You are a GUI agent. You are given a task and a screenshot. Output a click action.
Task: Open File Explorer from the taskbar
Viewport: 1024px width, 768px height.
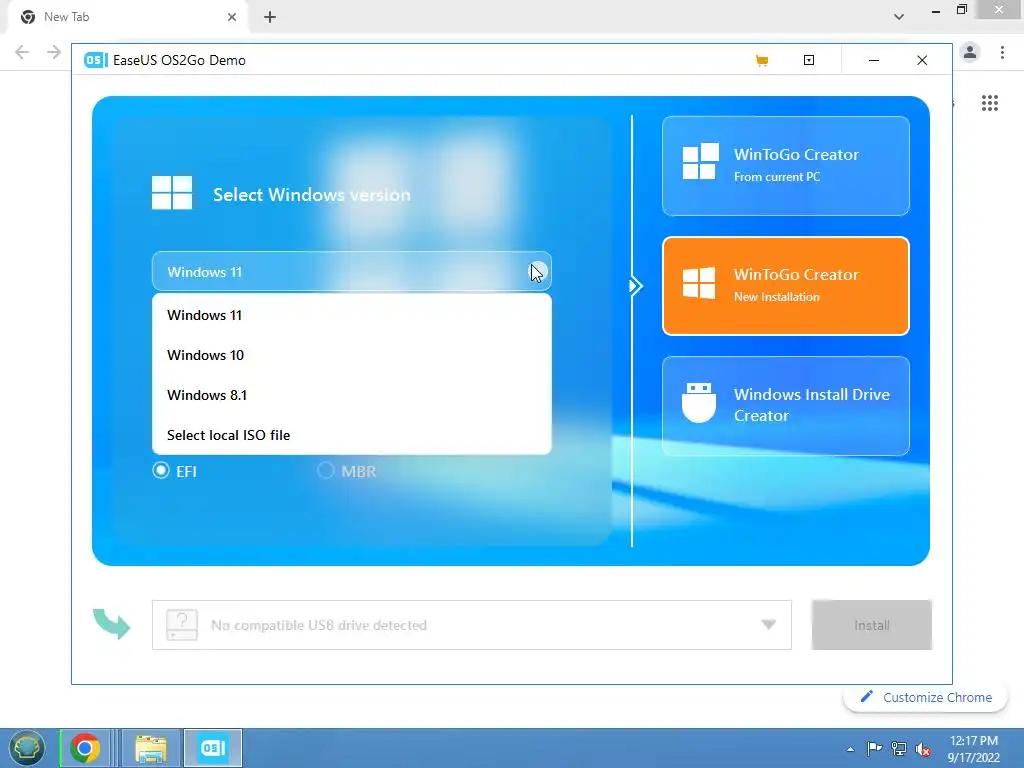pos(151,748)
